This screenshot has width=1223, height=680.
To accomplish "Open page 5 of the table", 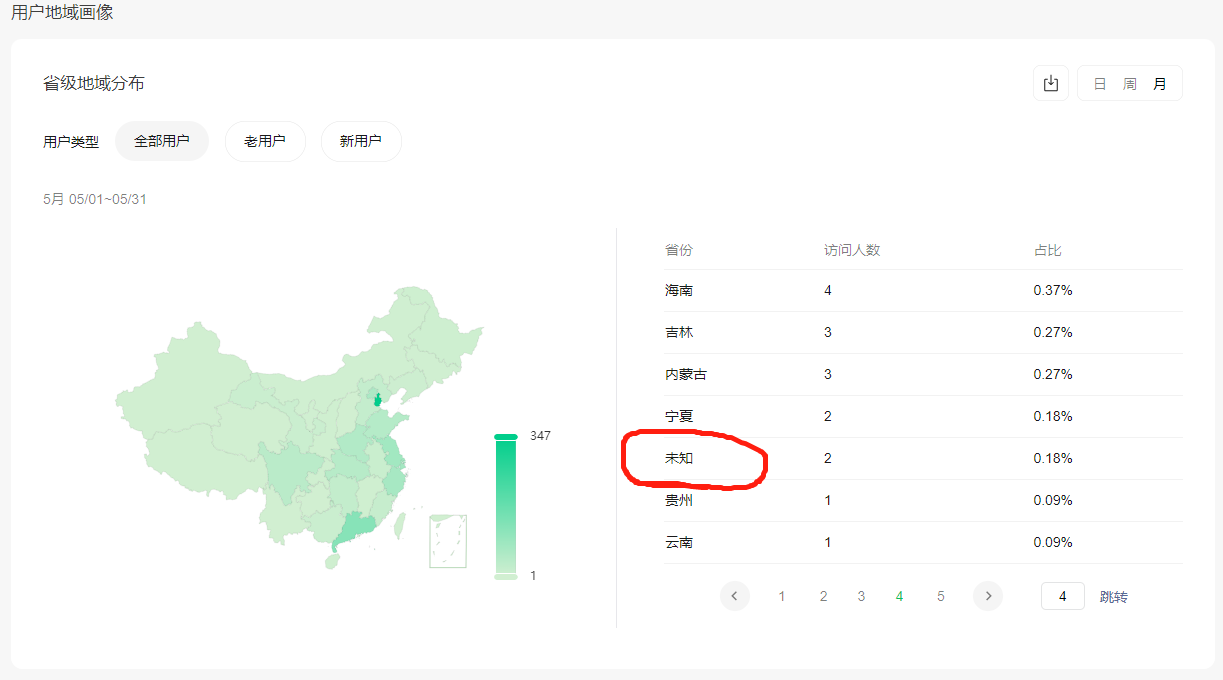I will click(x=941, y=596).
